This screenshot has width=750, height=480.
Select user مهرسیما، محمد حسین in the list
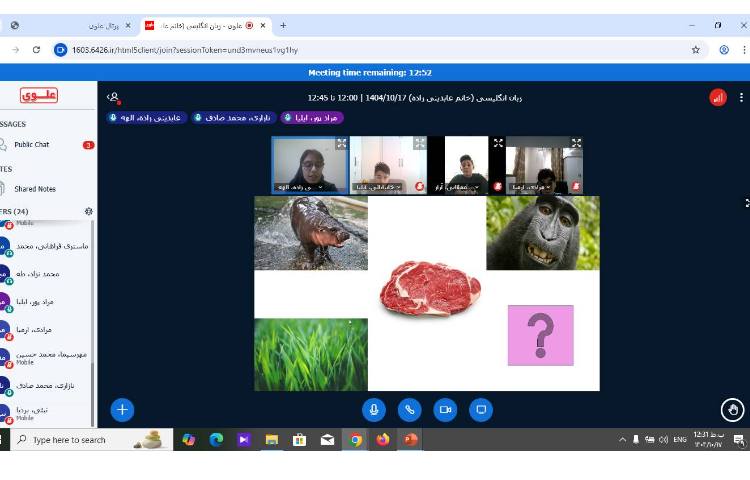[47, 358]
